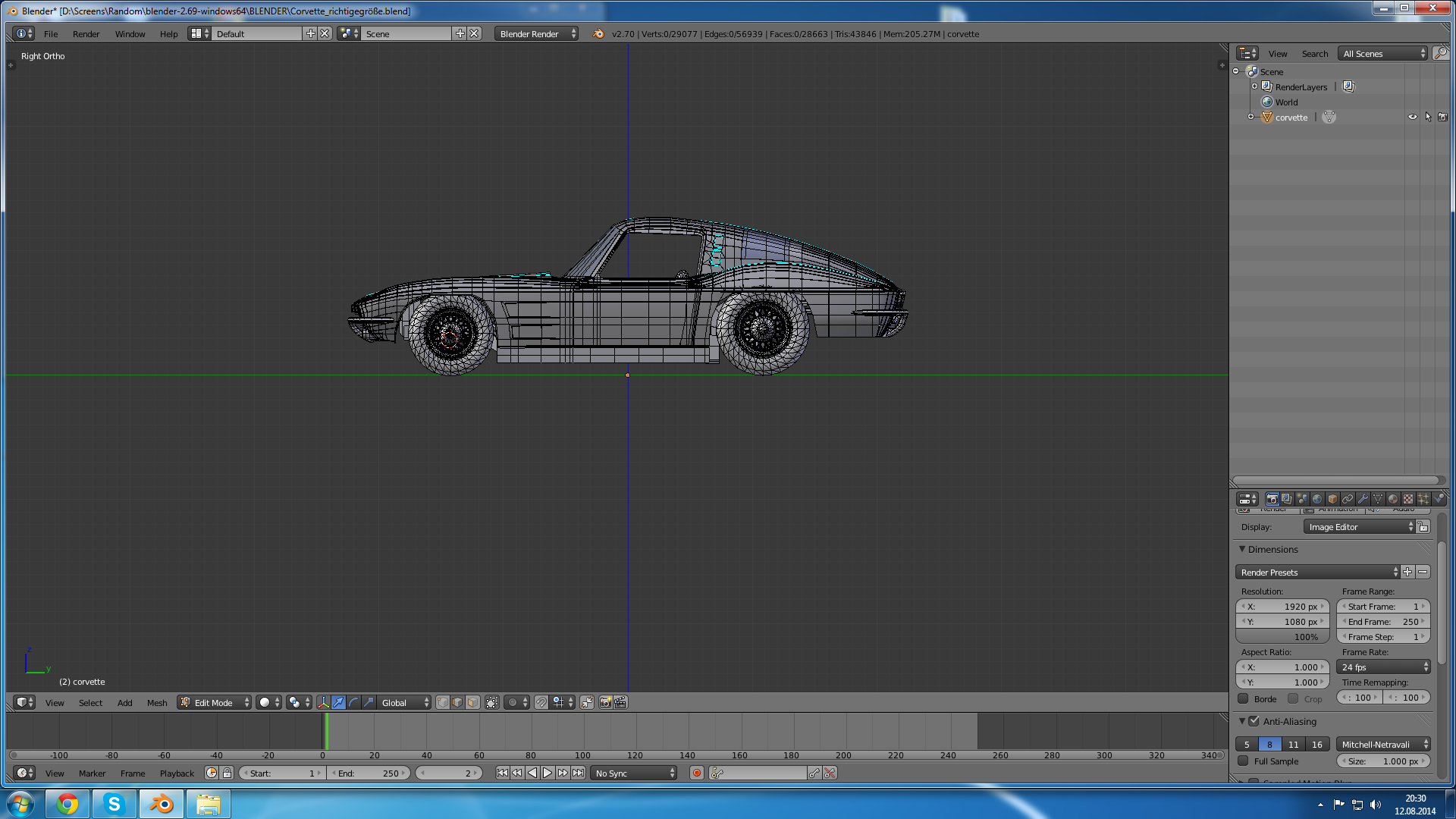Toggle limit selection to visible
The image size is (1456, 819).
click(x=492, y=702)
